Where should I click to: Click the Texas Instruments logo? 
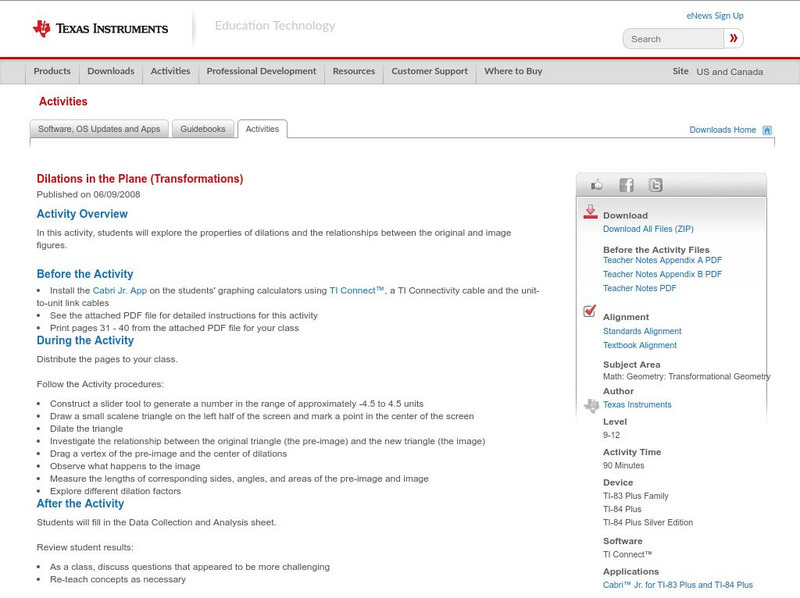coord(101,29)
